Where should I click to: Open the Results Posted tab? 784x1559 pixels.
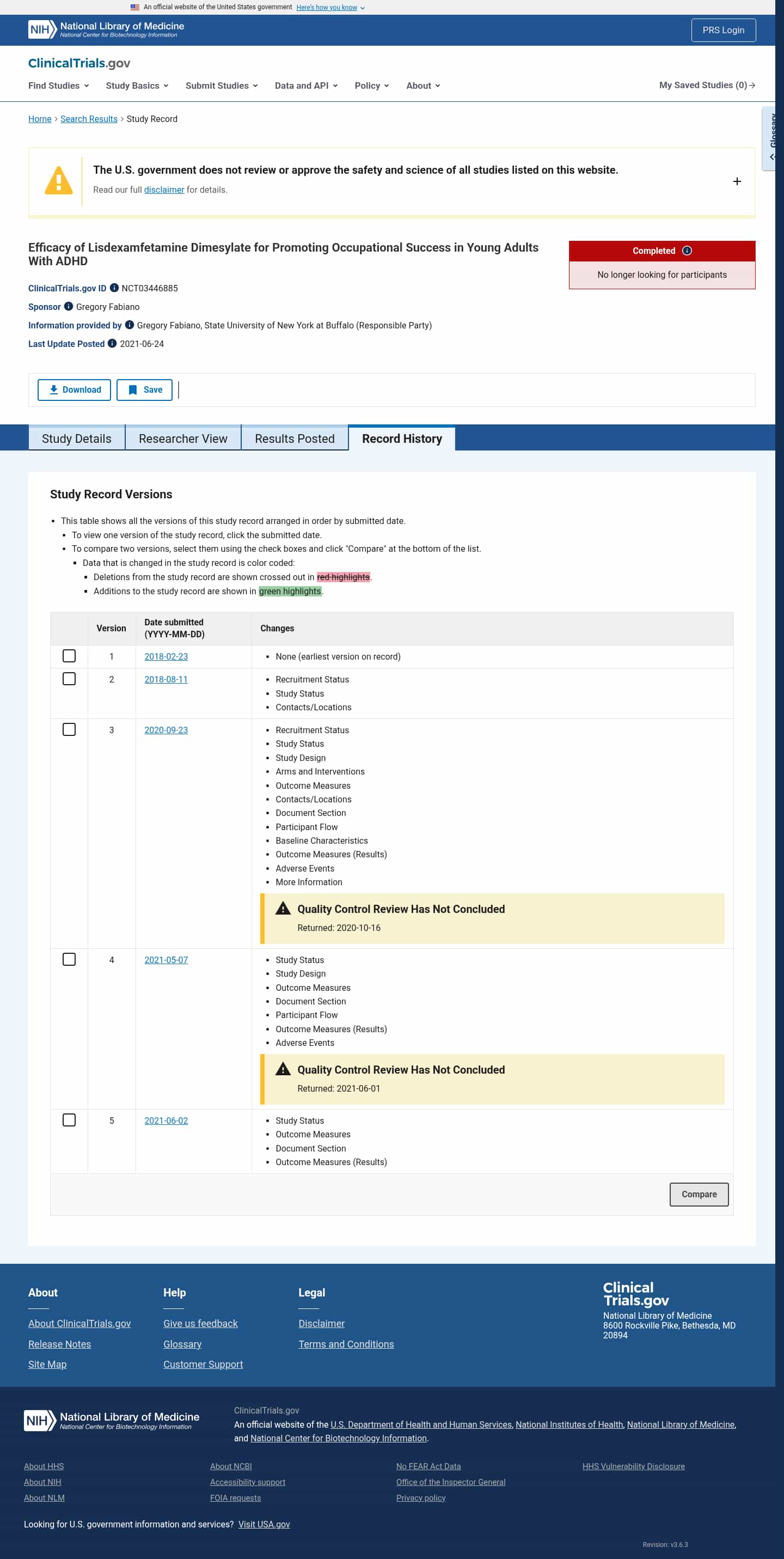295,439
